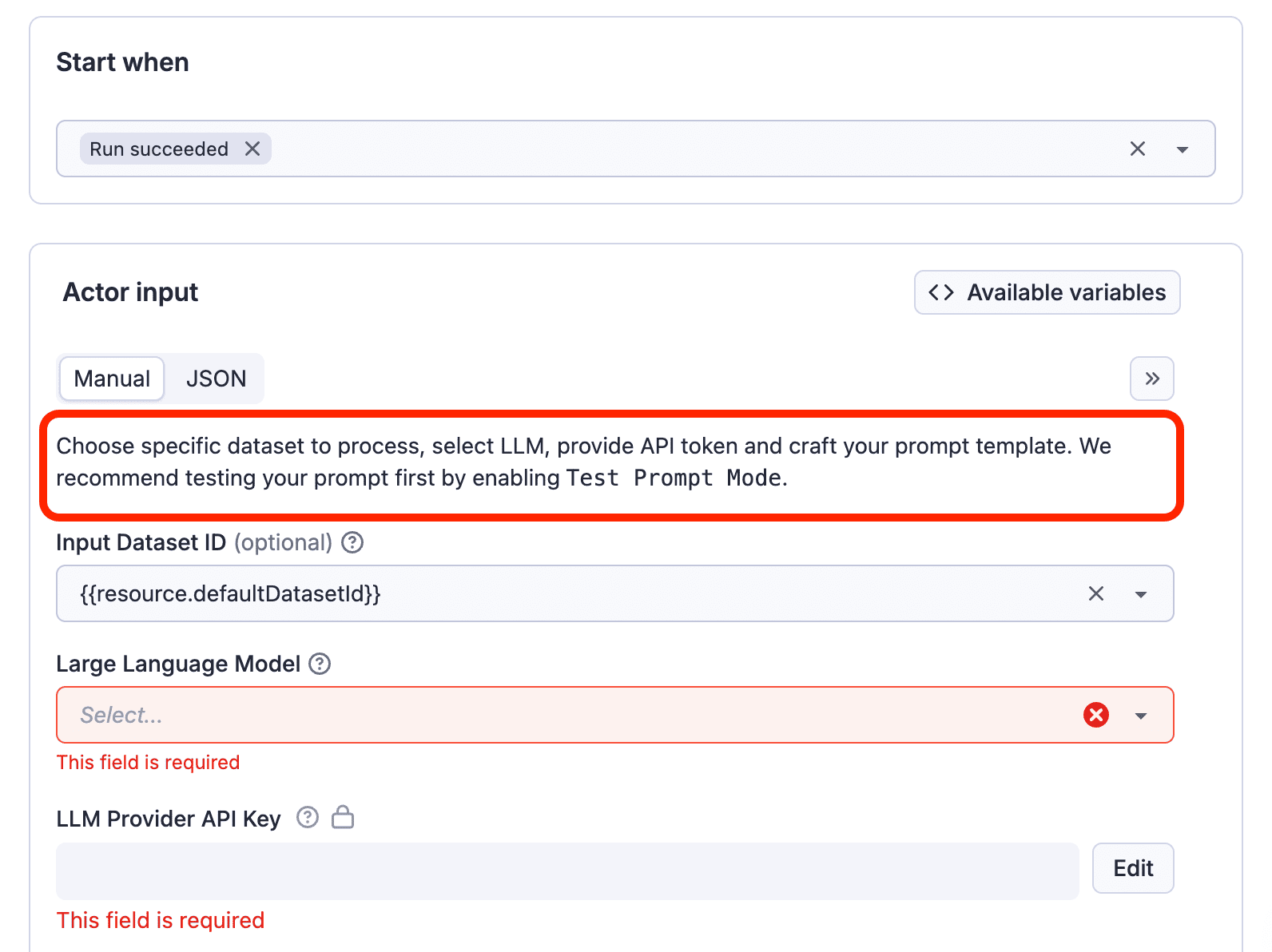Show help for Input Dataset ID
1272x952 pixels.
352,543
